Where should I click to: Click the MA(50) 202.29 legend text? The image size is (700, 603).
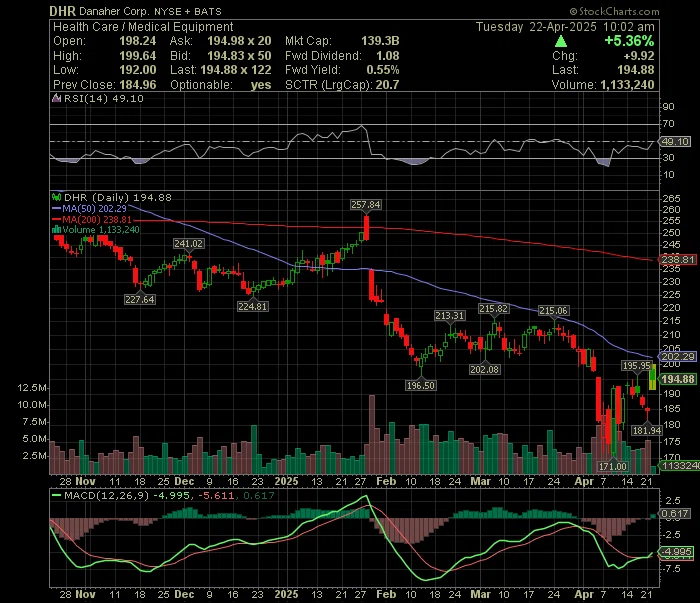point(94,208)
